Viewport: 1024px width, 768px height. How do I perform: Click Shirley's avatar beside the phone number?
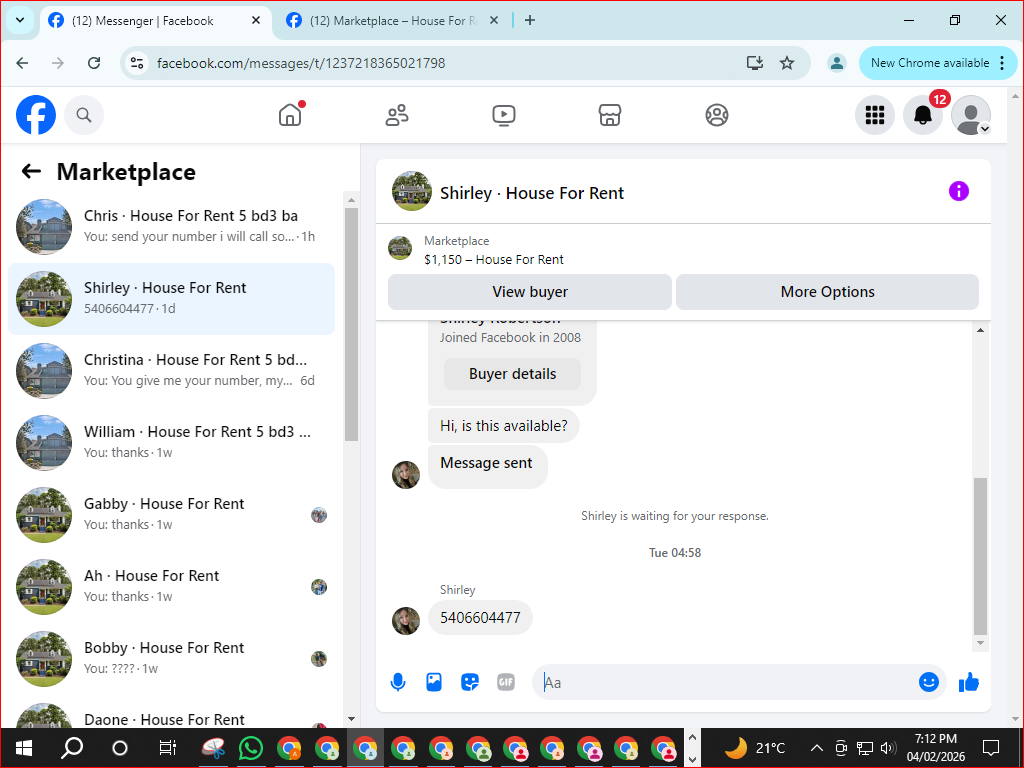click(x=406, y=620)
